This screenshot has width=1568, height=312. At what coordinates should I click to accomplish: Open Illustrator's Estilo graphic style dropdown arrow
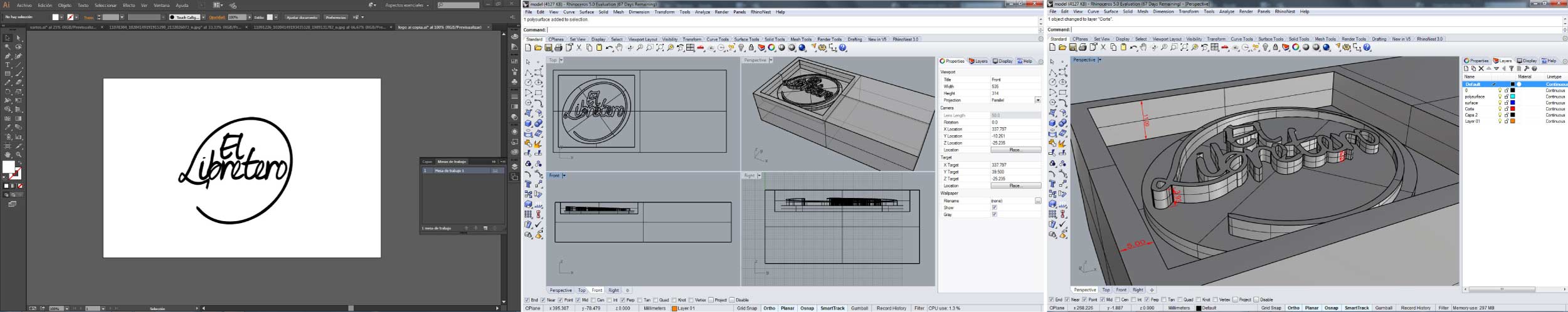pos(276,17)
